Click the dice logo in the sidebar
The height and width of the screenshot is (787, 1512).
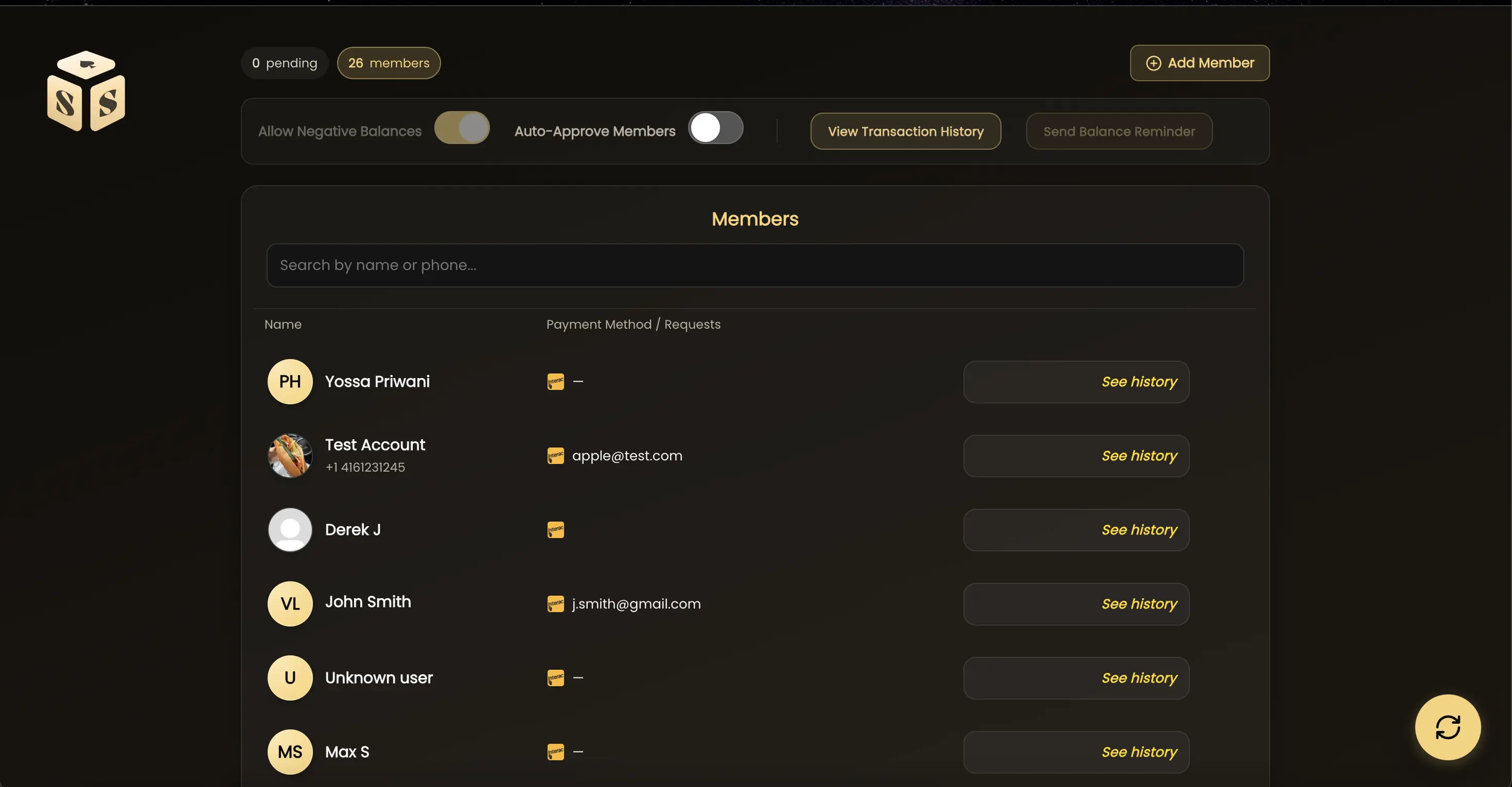pyautogui.click(x=86, y=91)
